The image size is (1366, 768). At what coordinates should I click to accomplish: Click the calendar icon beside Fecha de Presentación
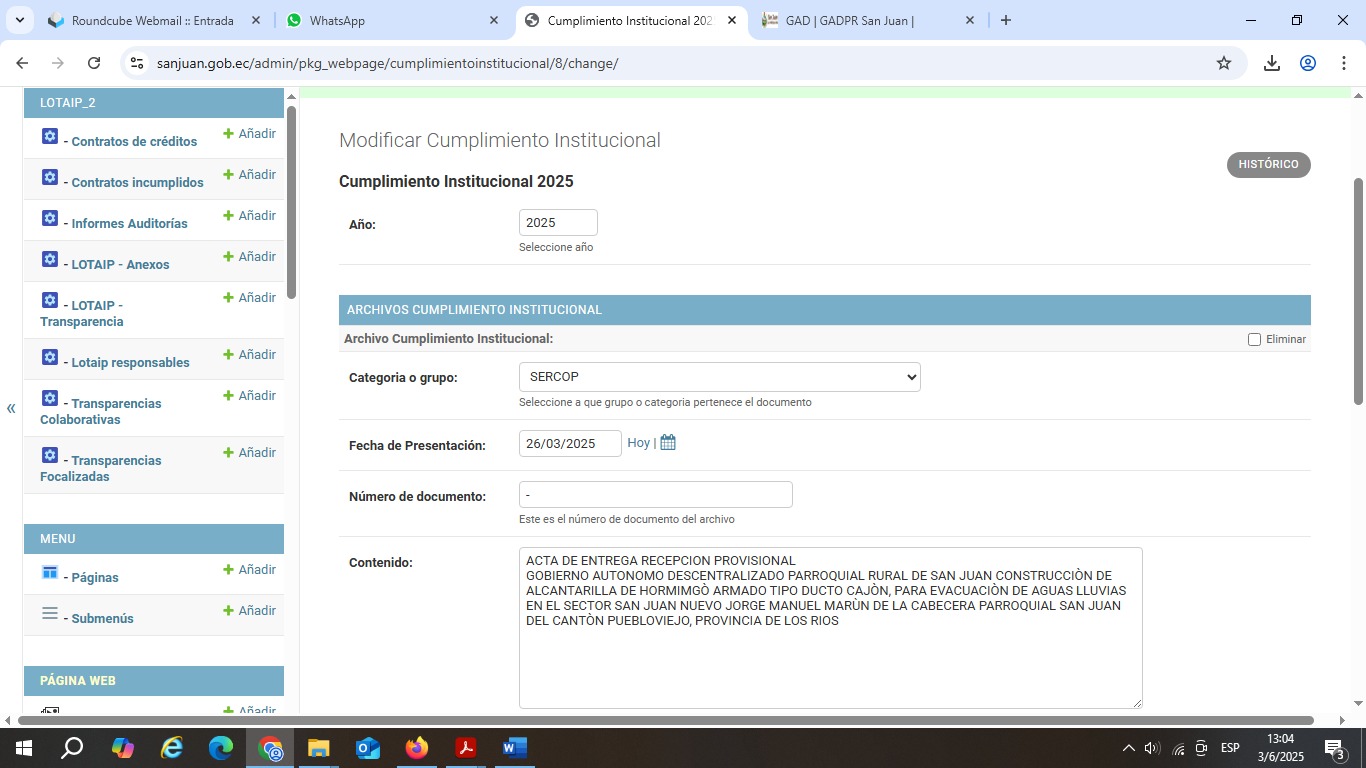(x=668, y=443)
